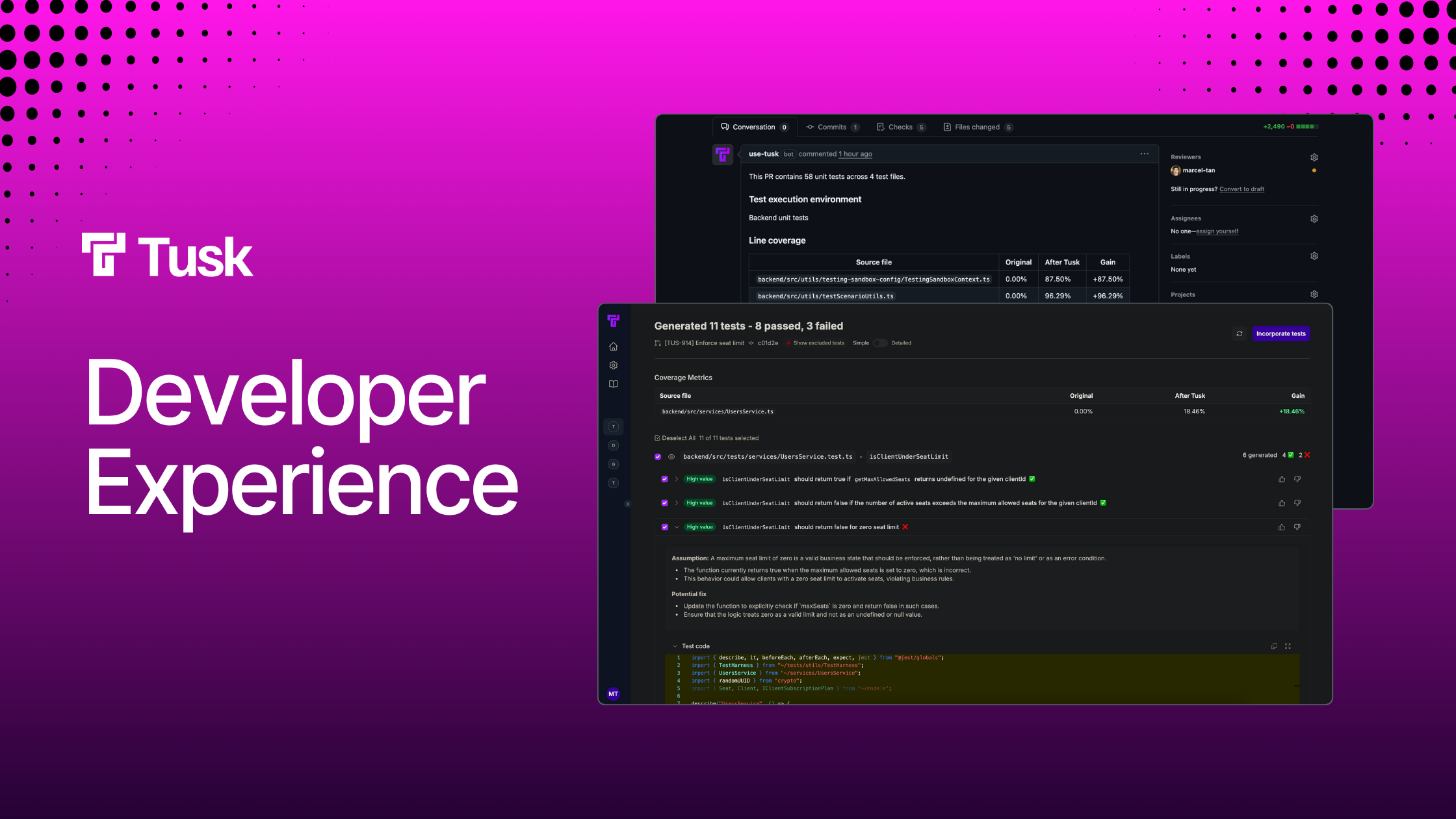Open Assignees gear in the GitHub window
The width and height of the screenshot is (1456, 819).
point(1314,219)
